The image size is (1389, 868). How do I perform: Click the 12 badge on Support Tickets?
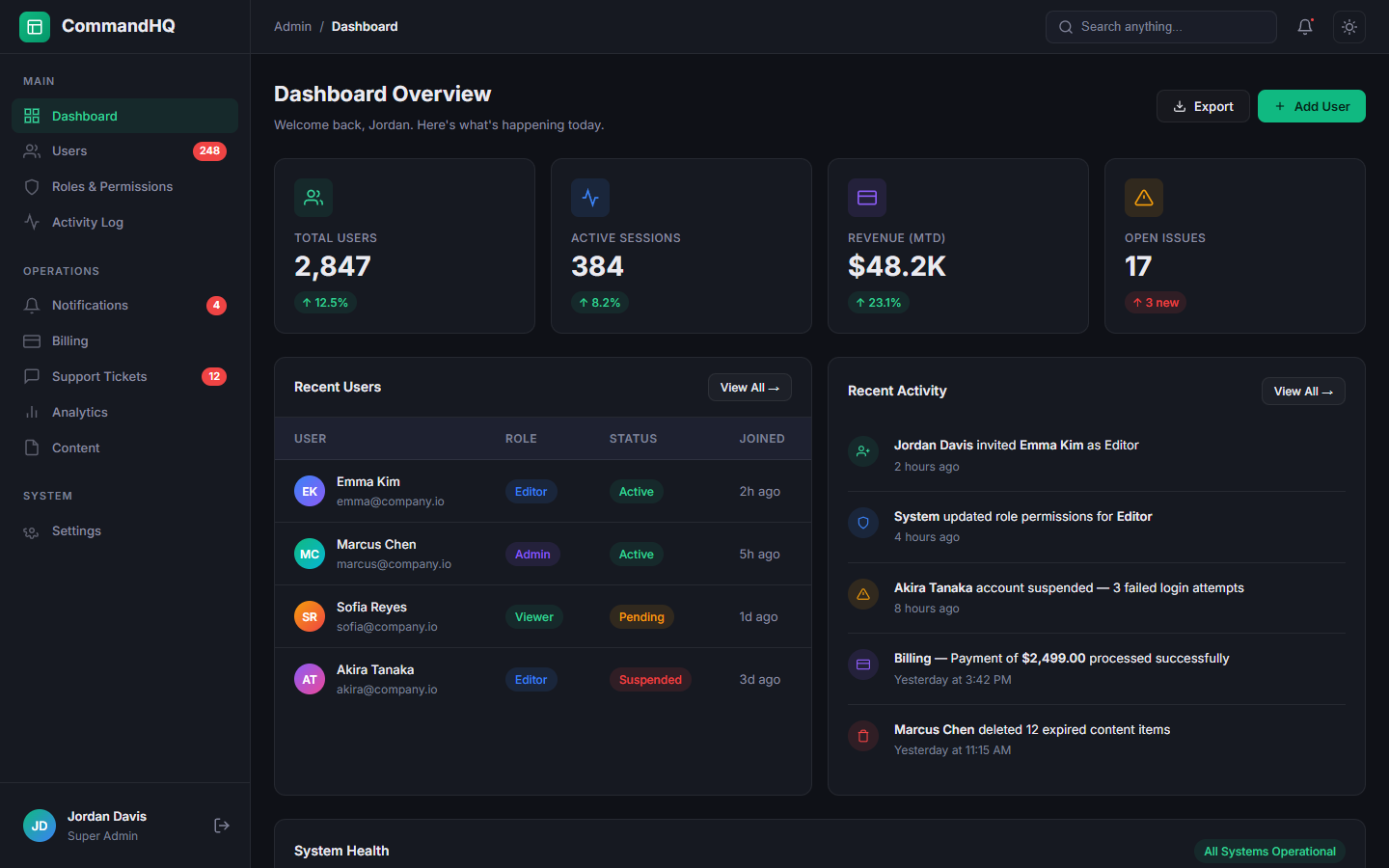coord(214,377)
